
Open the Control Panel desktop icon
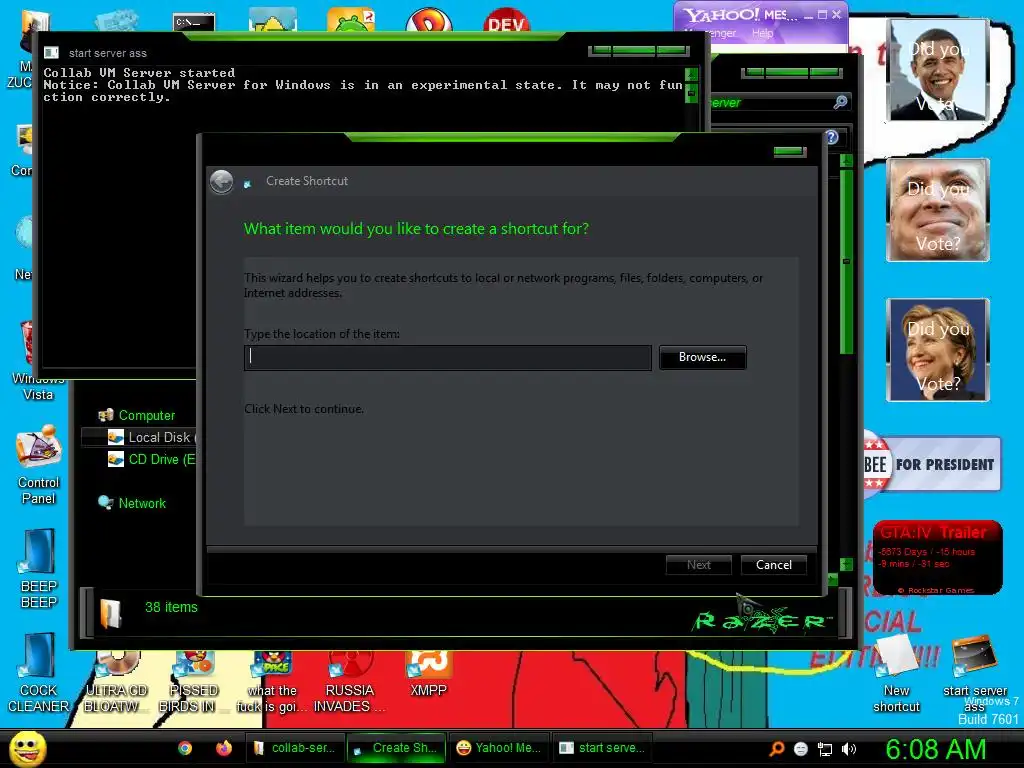(x=38, y=466)
